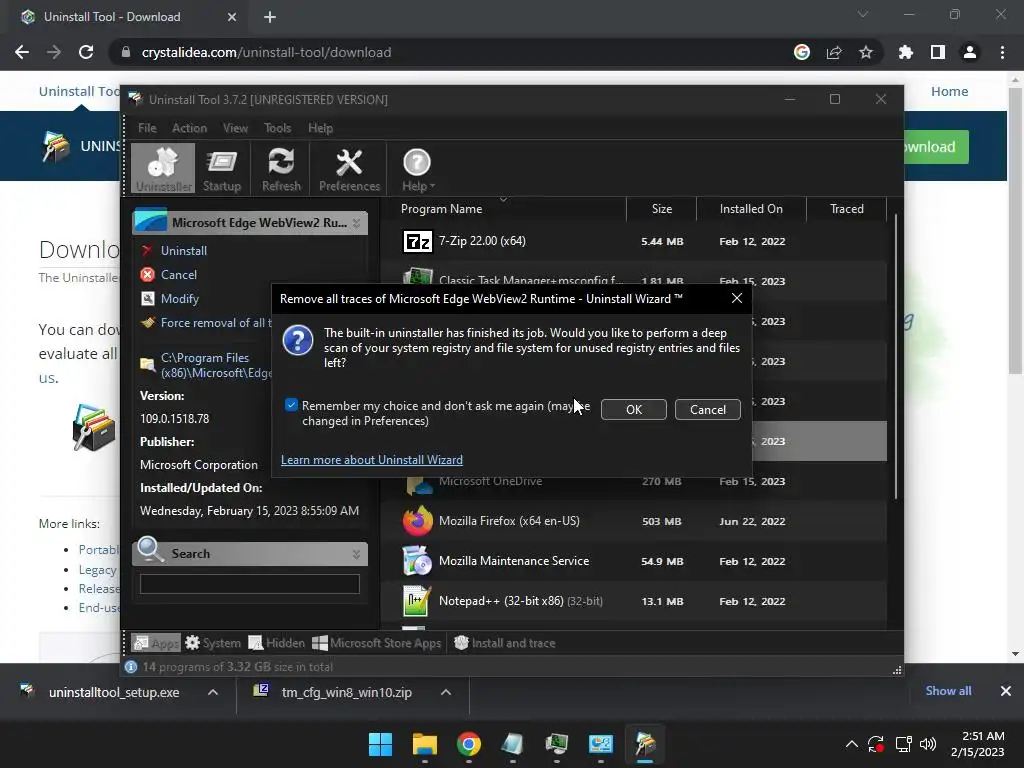This screenshot has height=768, width=1024.
Task: Click Show all downloads link
Action: [x=948, y=691]
